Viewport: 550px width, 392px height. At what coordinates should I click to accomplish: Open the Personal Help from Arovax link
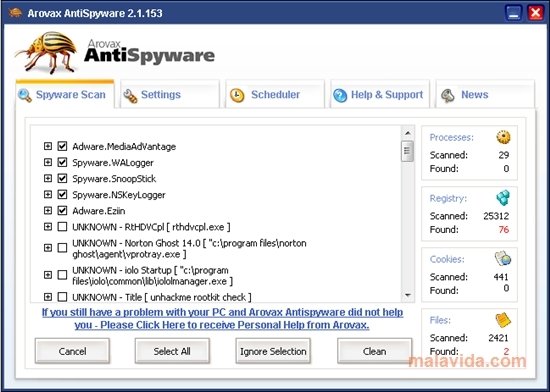coord(222,318)
